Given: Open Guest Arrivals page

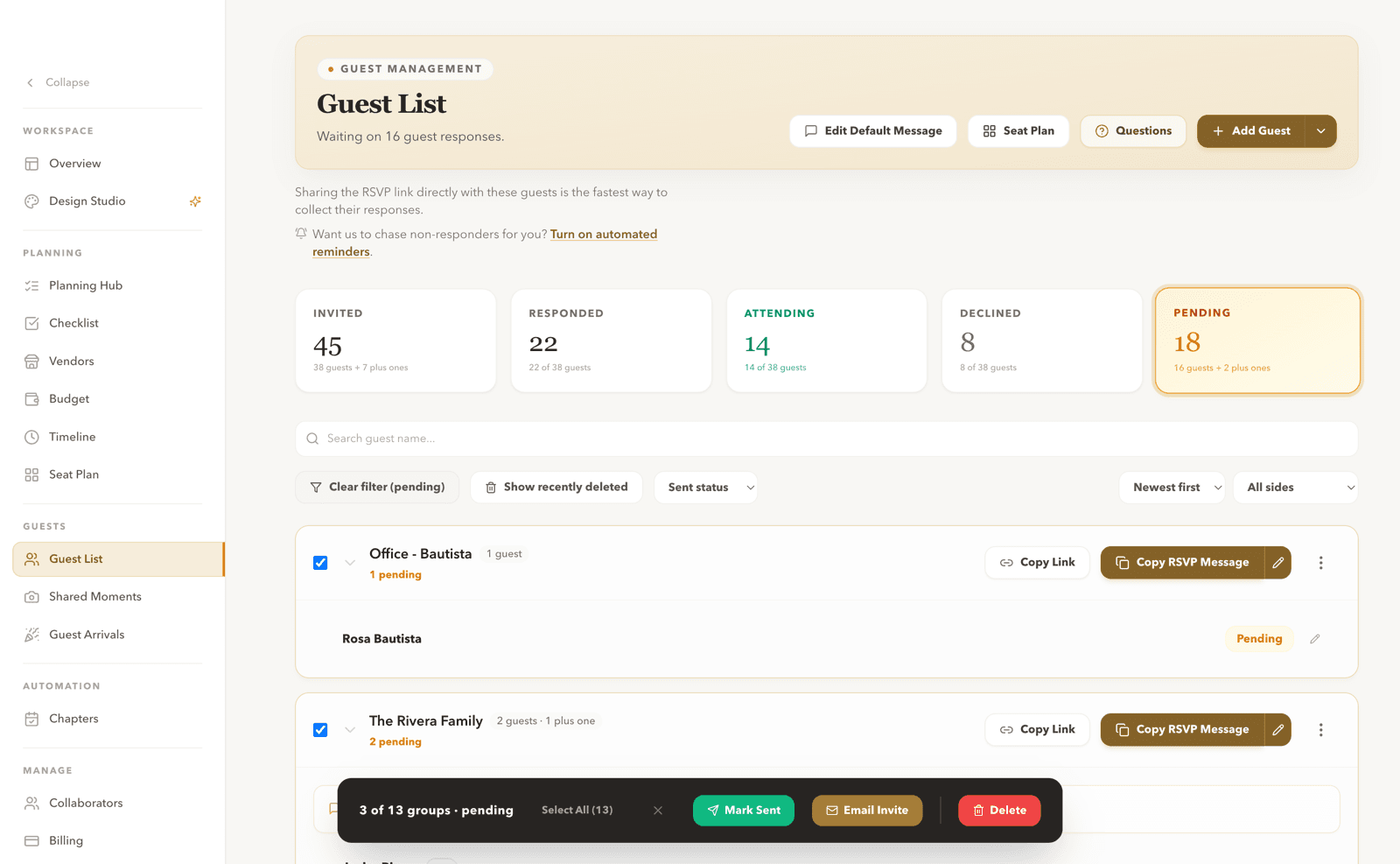Looking at the screenshot, I should [x=113, y=635].
